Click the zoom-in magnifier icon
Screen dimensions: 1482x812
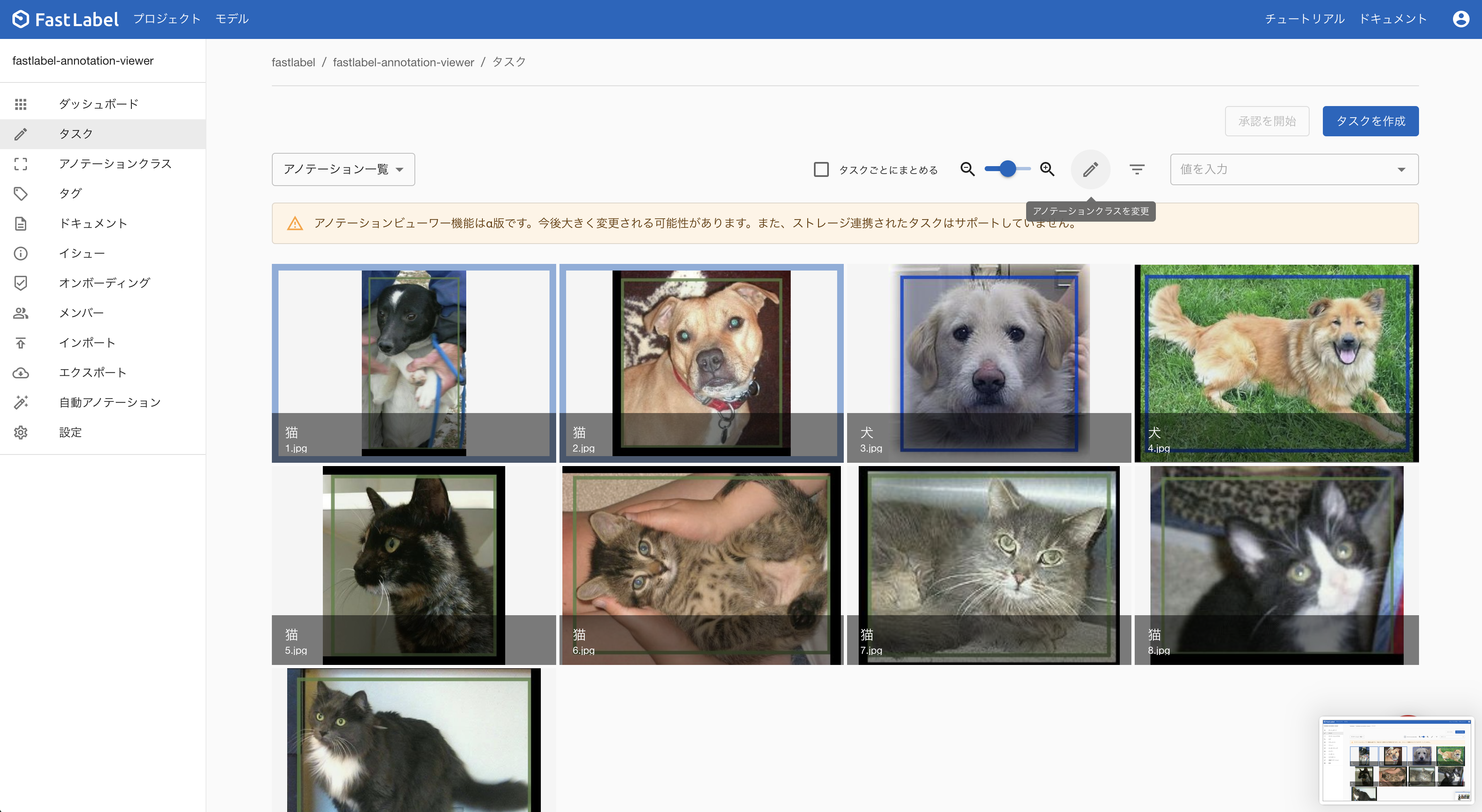(1047, 169)
